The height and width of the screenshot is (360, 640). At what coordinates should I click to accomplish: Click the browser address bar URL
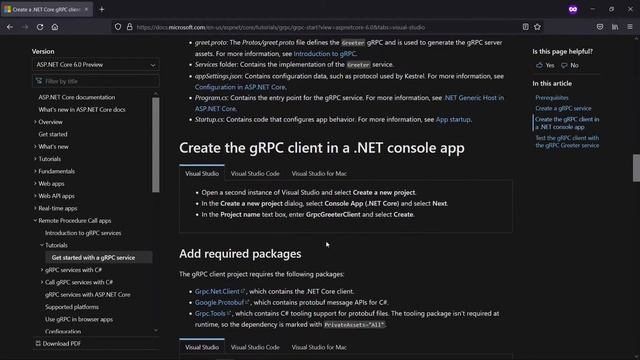click(x=281, y=27)
